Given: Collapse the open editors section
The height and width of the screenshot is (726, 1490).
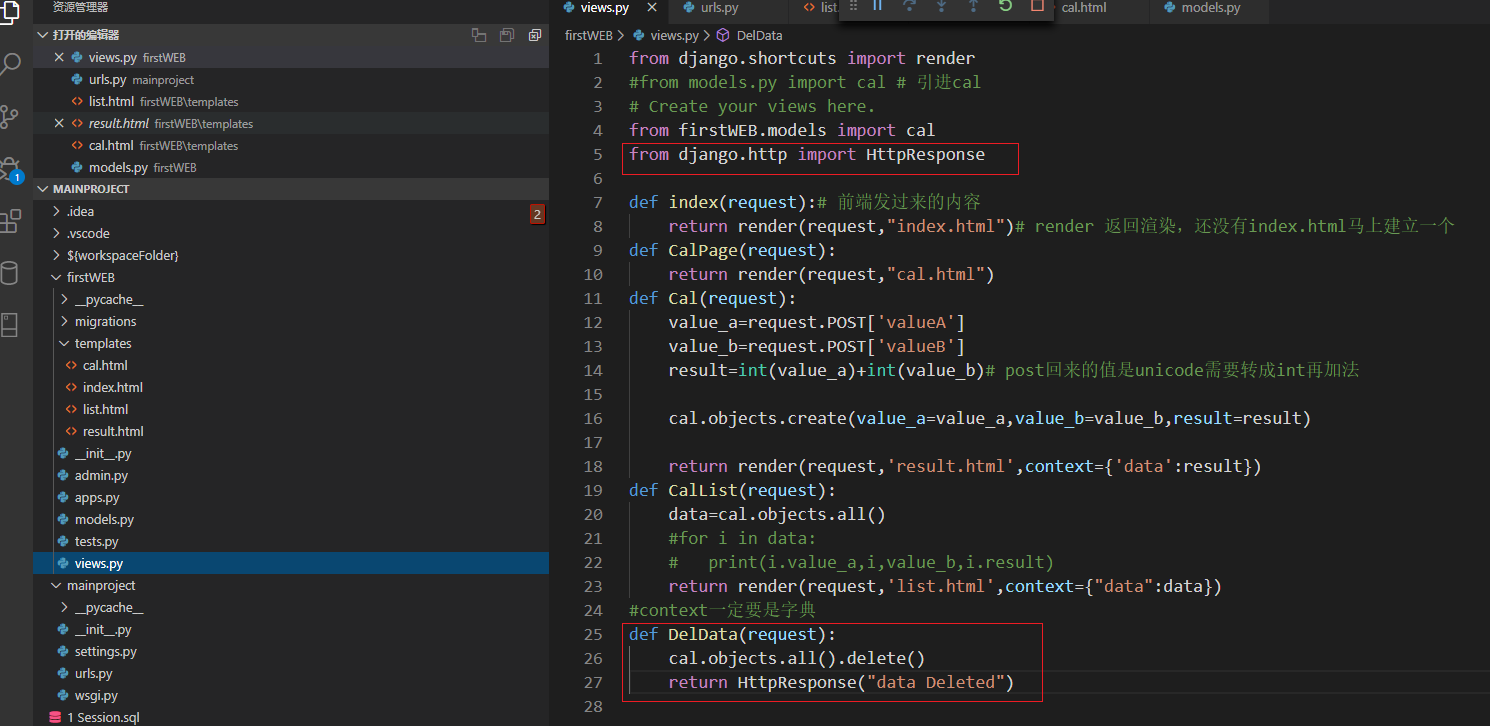Looking at the screenshot, I should point(42,35).
